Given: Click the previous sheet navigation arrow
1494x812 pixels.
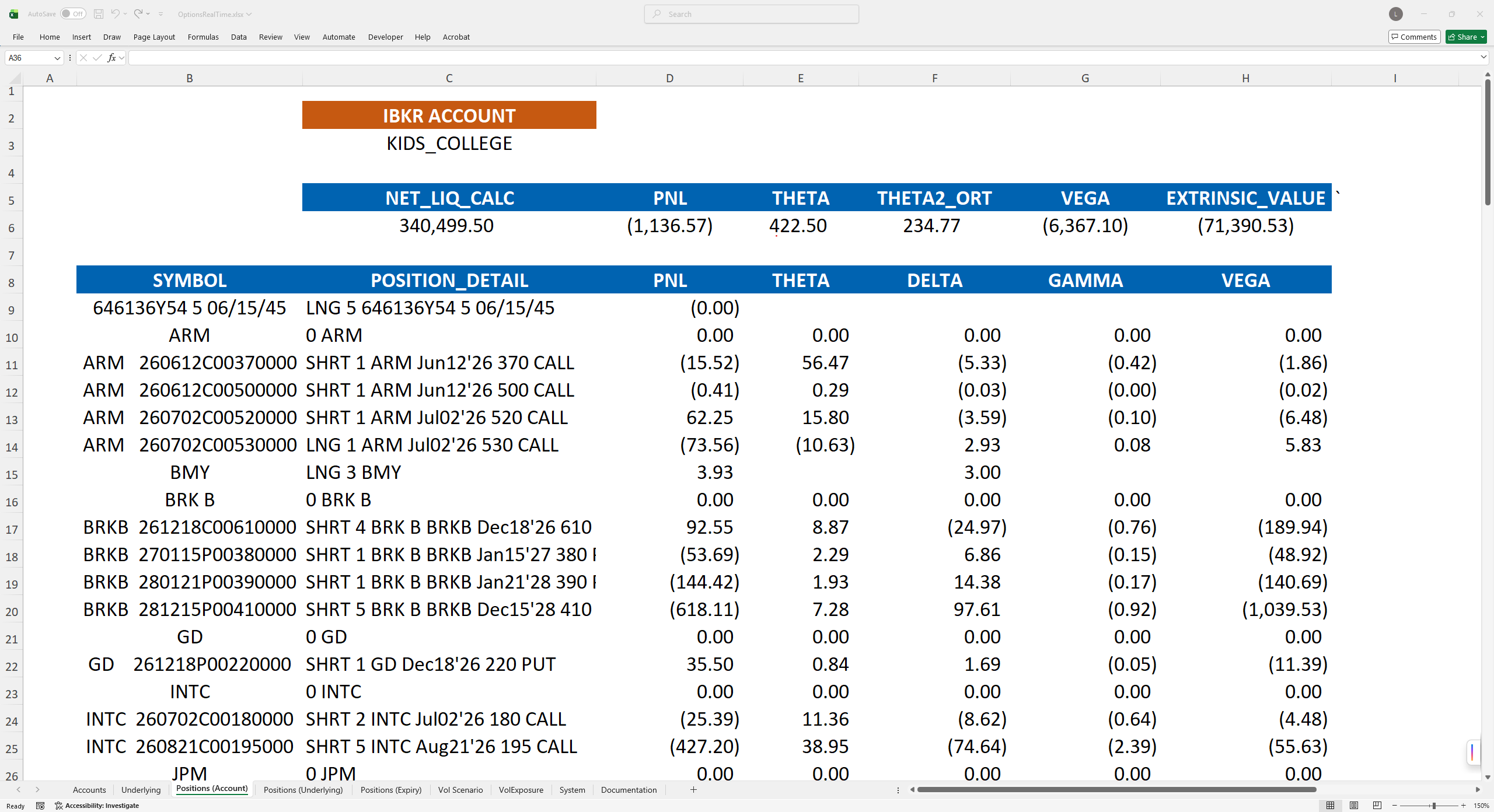Looking at the screenshot, I should click(x=19, y=790).
